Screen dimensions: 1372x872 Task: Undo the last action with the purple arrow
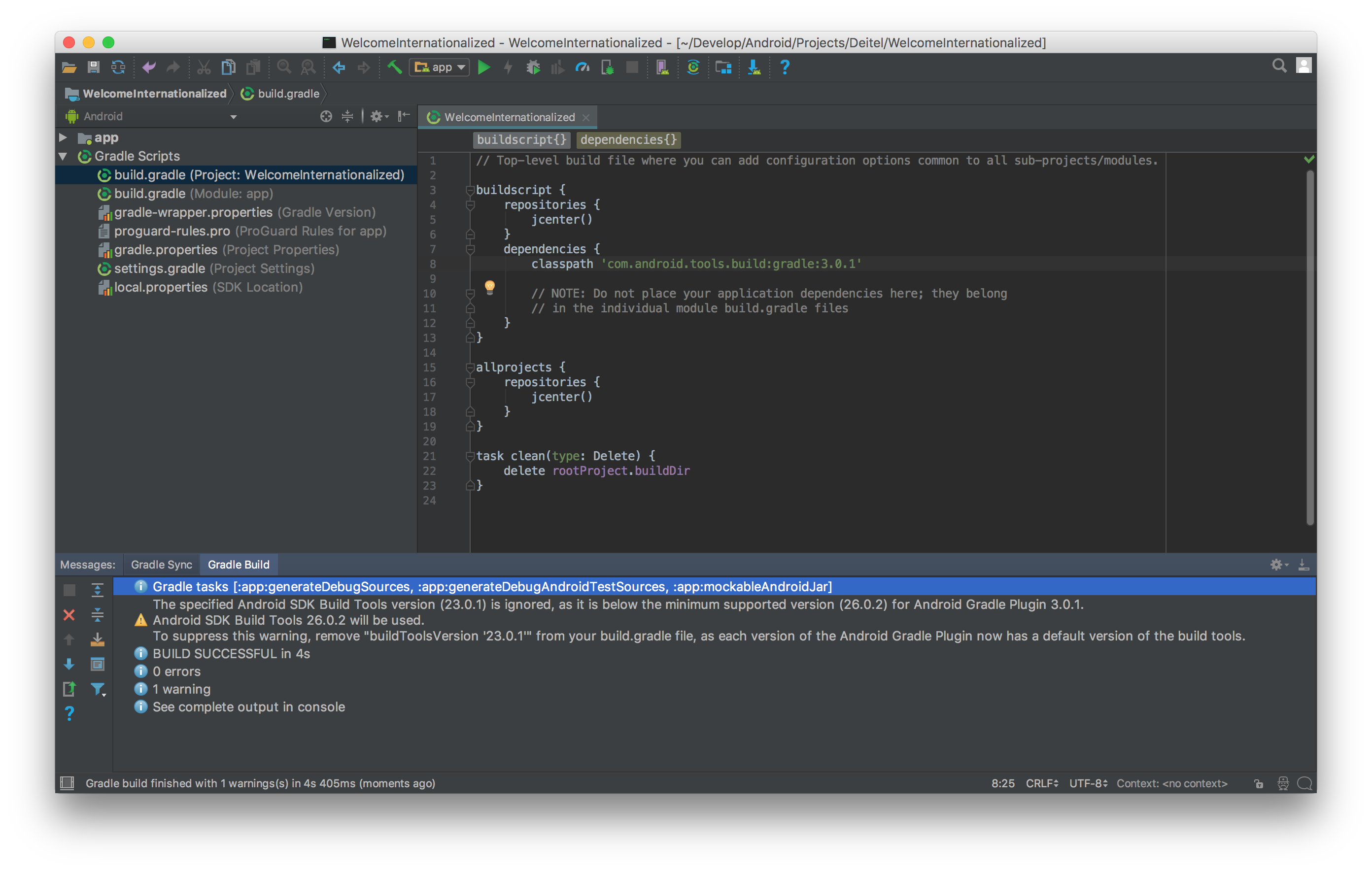149,68
